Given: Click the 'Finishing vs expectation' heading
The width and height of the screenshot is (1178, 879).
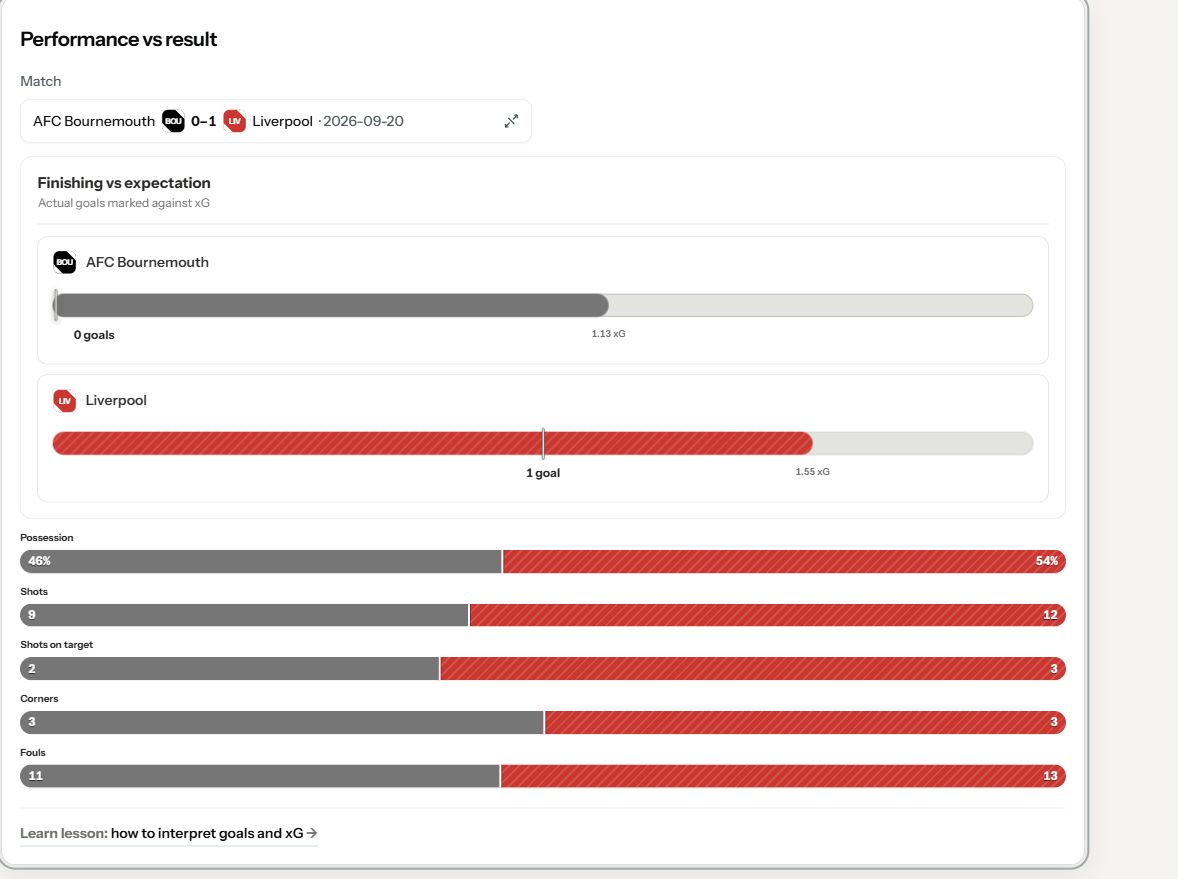Looking at the screenshot, I should coord(124,183).
